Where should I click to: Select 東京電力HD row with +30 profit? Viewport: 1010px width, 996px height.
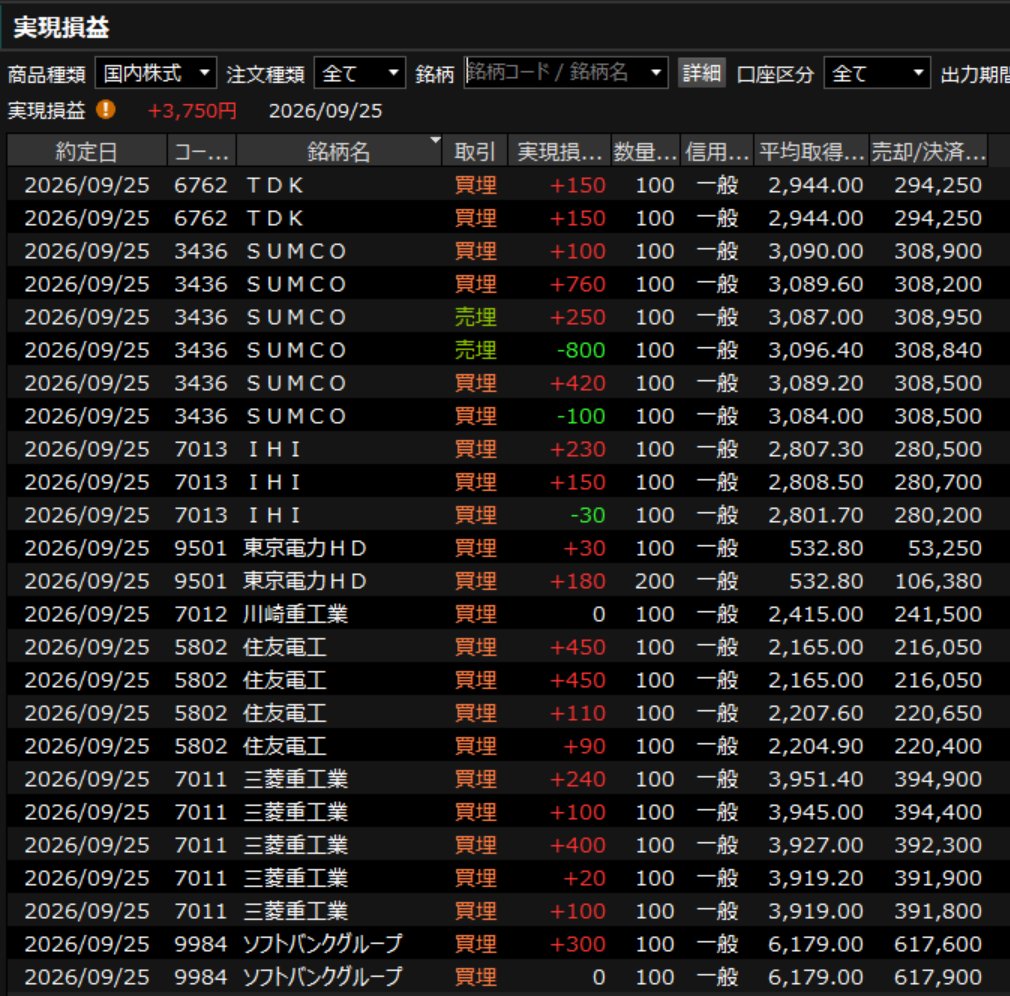pos(497,548)
